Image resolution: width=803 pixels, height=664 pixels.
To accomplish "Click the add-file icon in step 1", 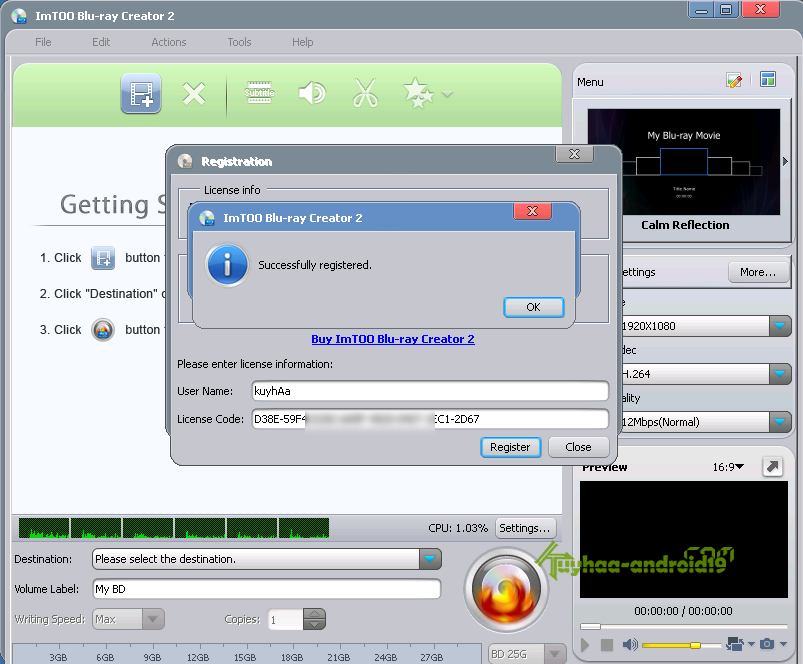I will coord(103,258).
